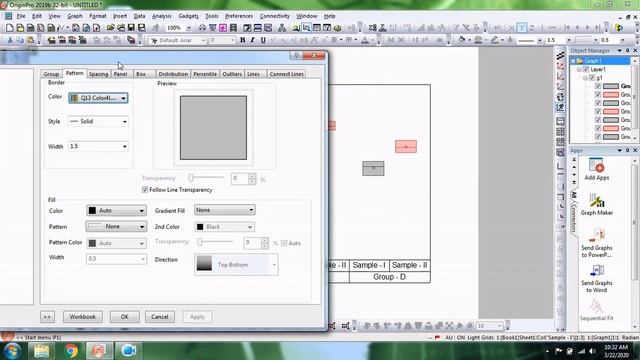The height and width of the screenshot is (360, 640).
Task: Click the pink box in Group D graph
Action: pyautogui.click(x=406, y=147)
